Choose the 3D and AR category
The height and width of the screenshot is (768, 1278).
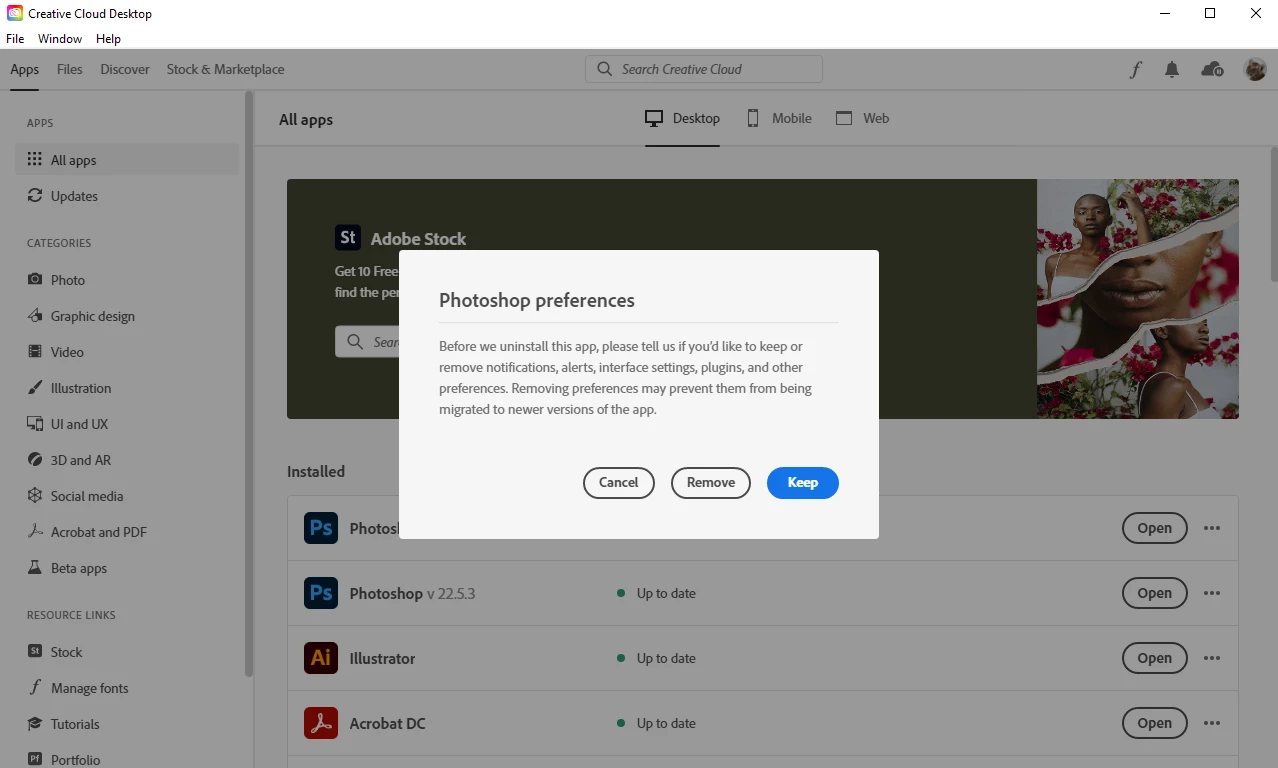click(x=127, y=460)
